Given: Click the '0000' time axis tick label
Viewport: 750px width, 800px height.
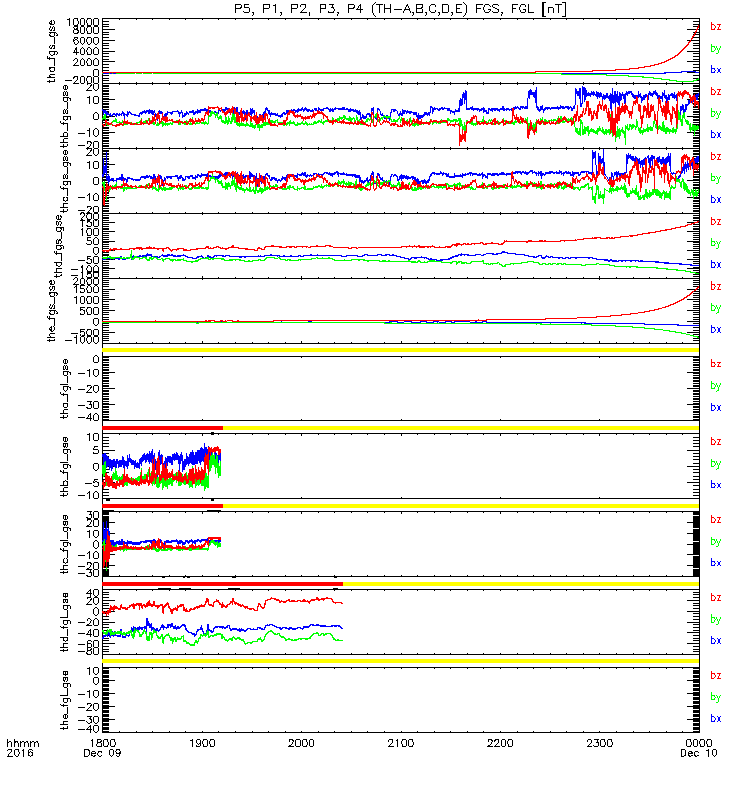Looking at the screenshot, I should click(699, 743).
